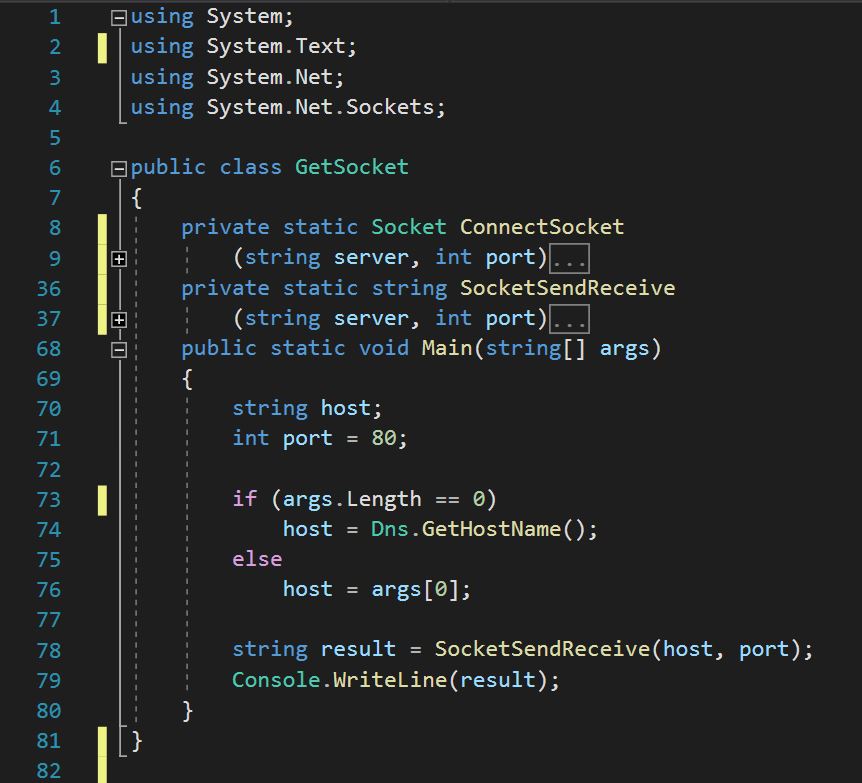Click the port value 80

(383, 439)
